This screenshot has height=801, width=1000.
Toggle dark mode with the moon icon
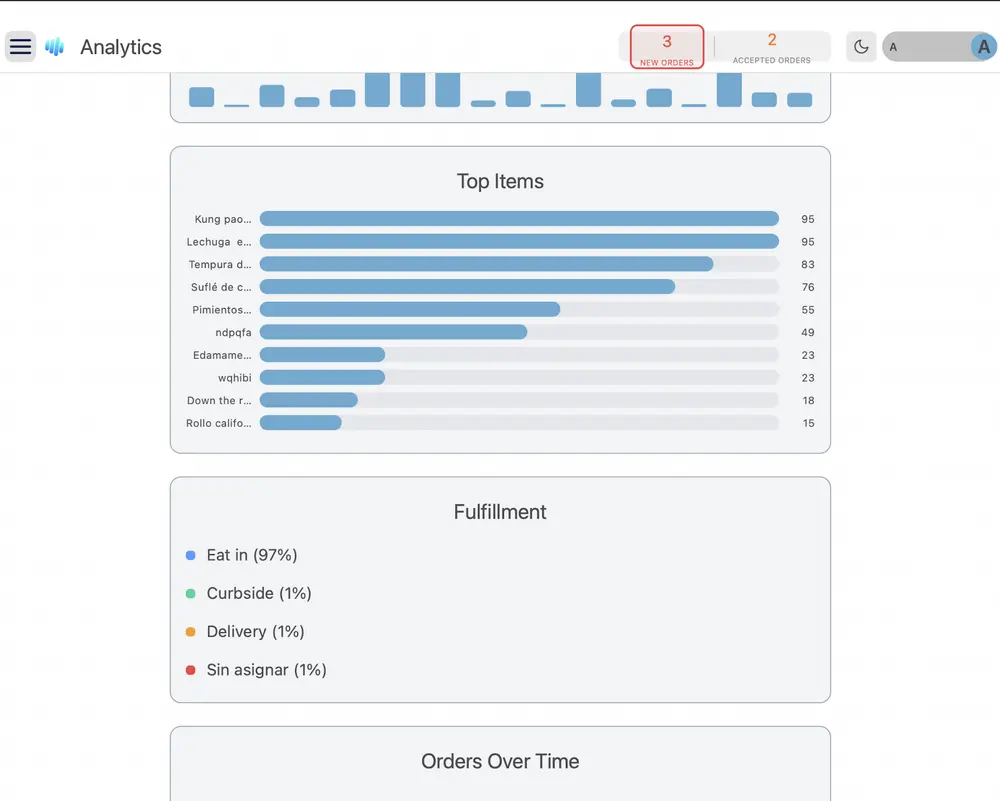click(861, 47)
